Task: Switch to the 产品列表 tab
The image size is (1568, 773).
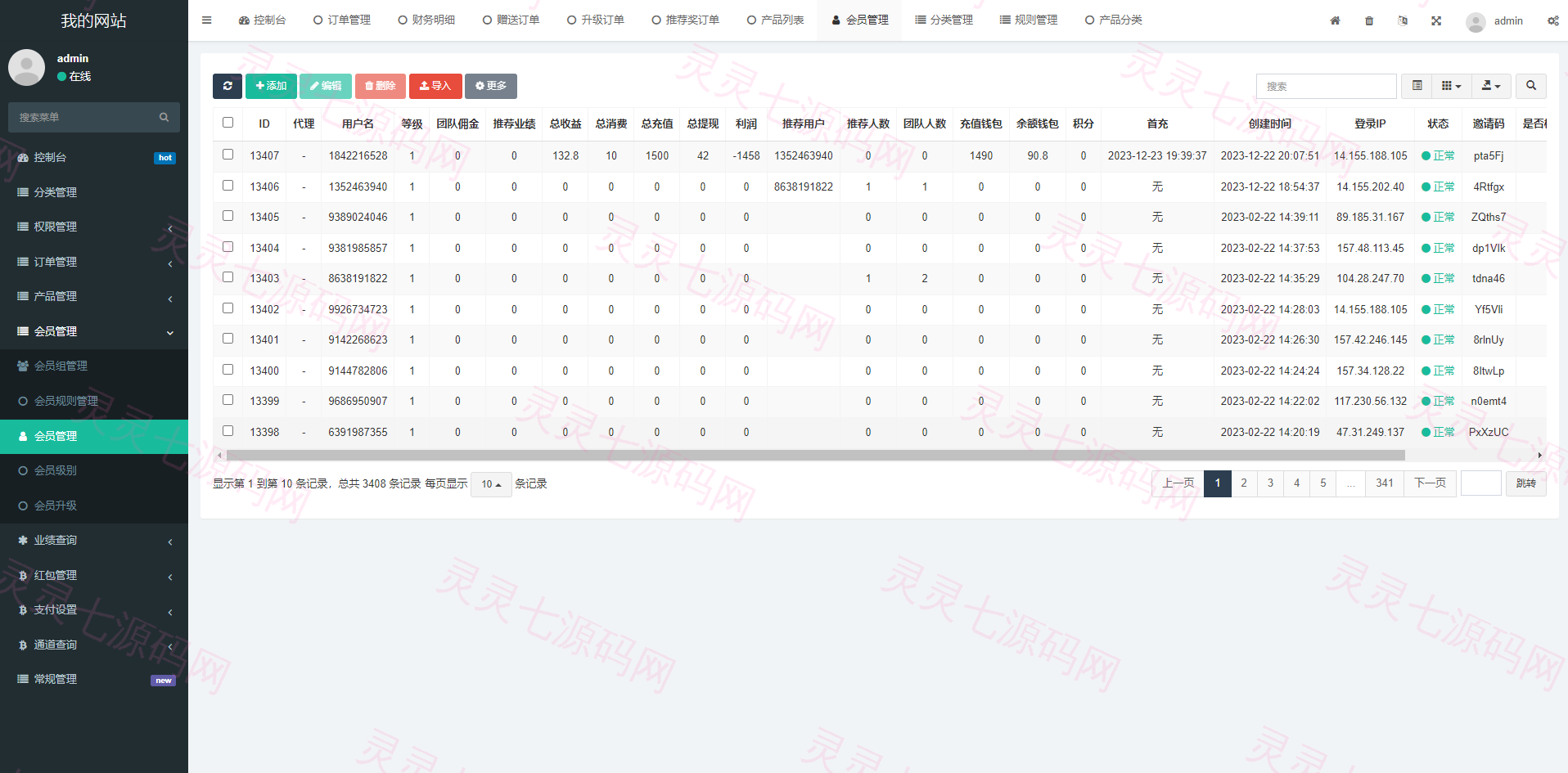Action: point(775,20)
